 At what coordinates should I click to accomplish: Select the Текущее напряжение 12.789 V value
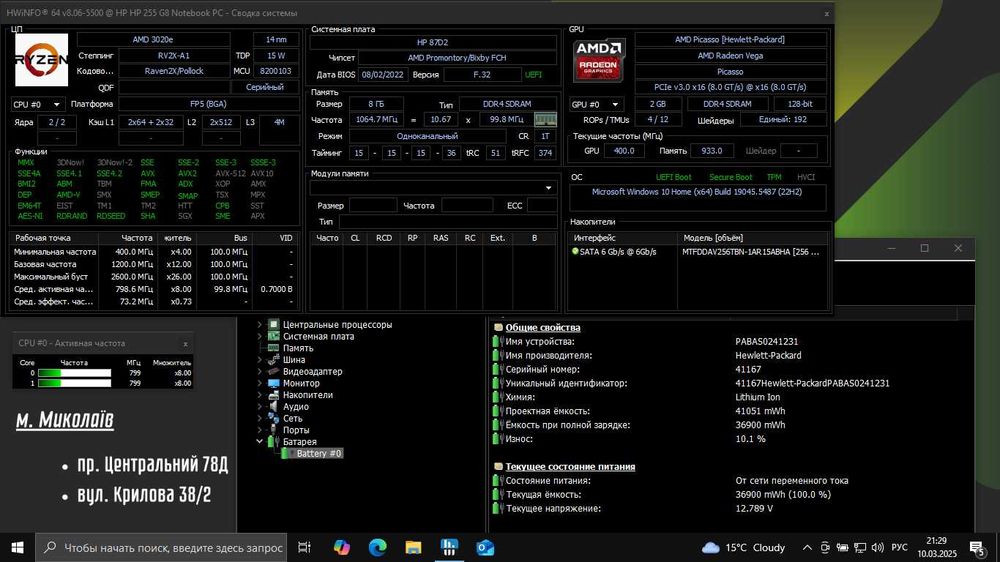(x=754, y=508)
